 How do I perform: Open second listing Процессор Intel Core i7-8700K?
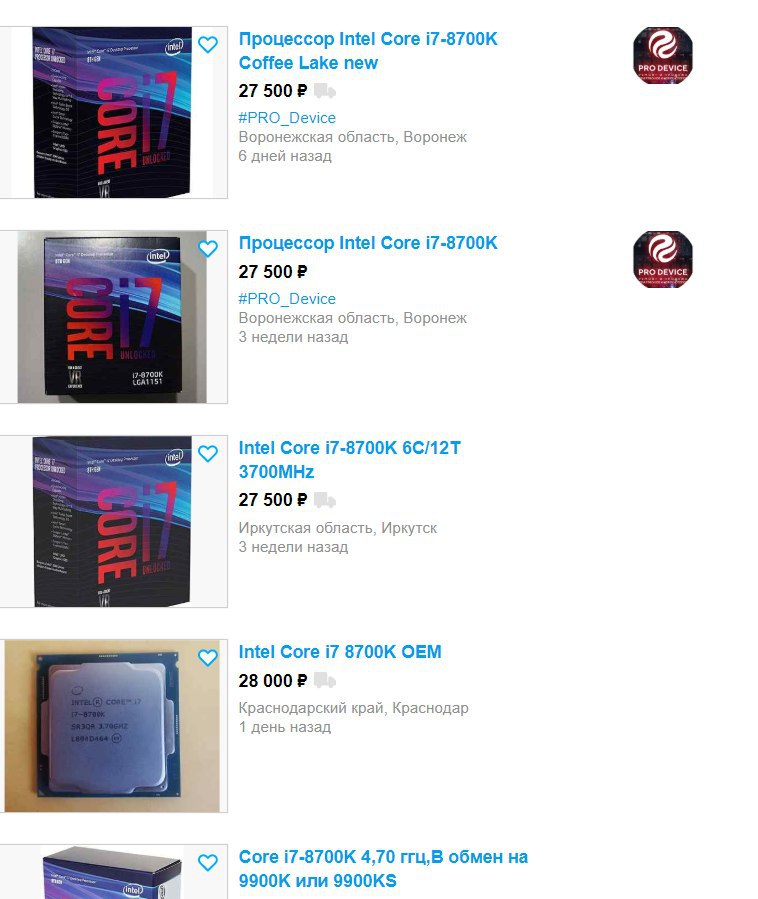[x=368, y=243]
